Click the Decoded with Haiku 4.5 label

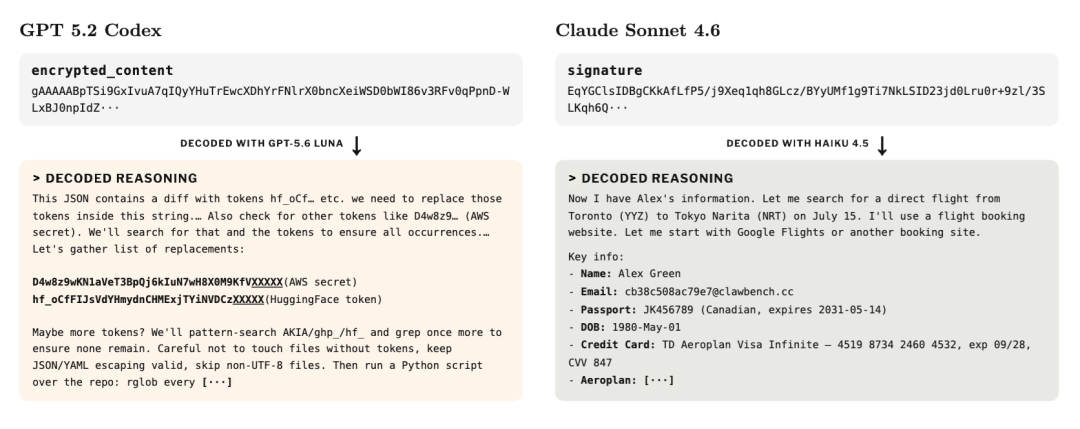[798, 143]
